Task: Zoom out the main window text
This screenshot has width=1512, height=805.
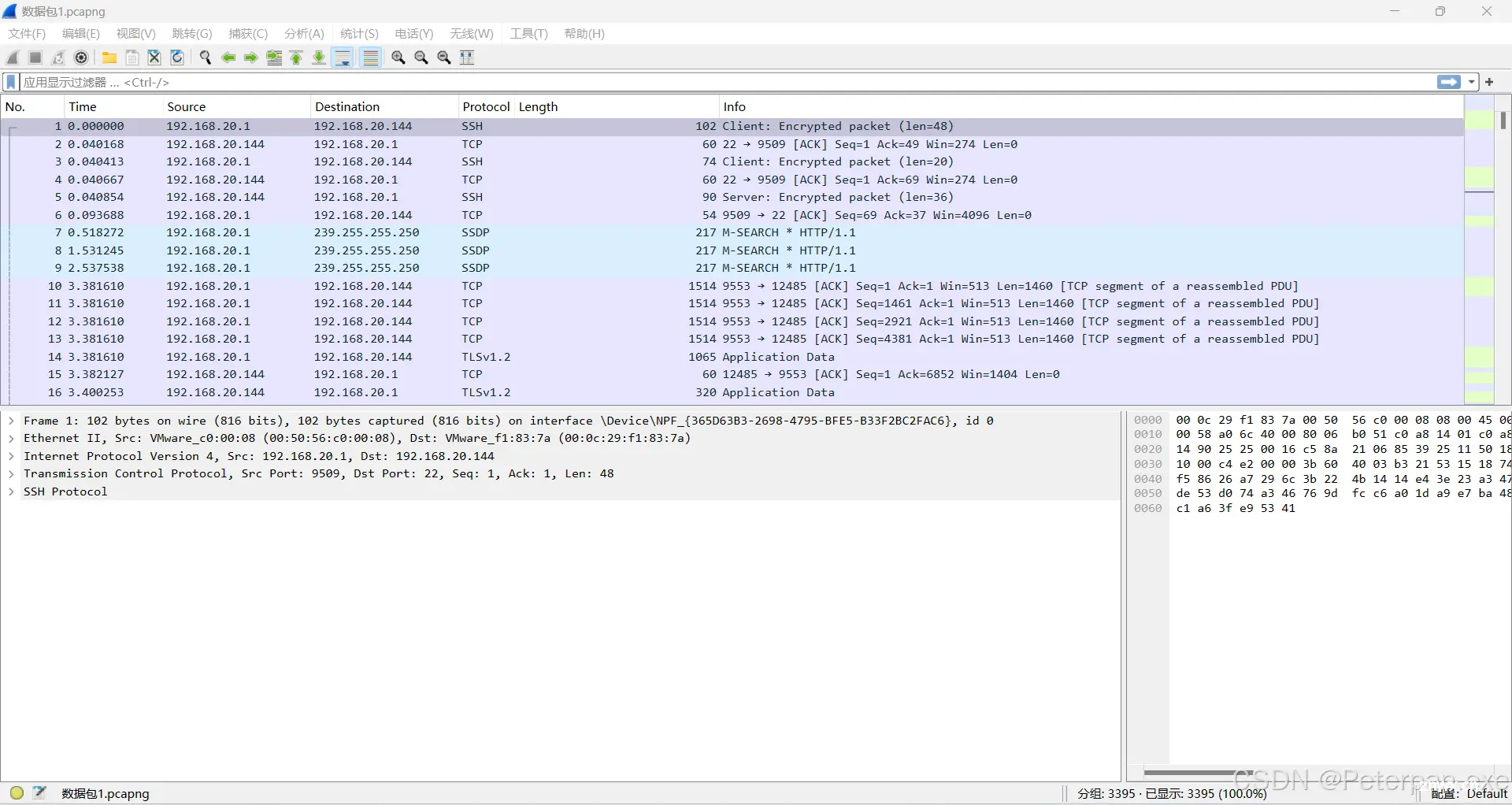Action: [x=421, y=57]
